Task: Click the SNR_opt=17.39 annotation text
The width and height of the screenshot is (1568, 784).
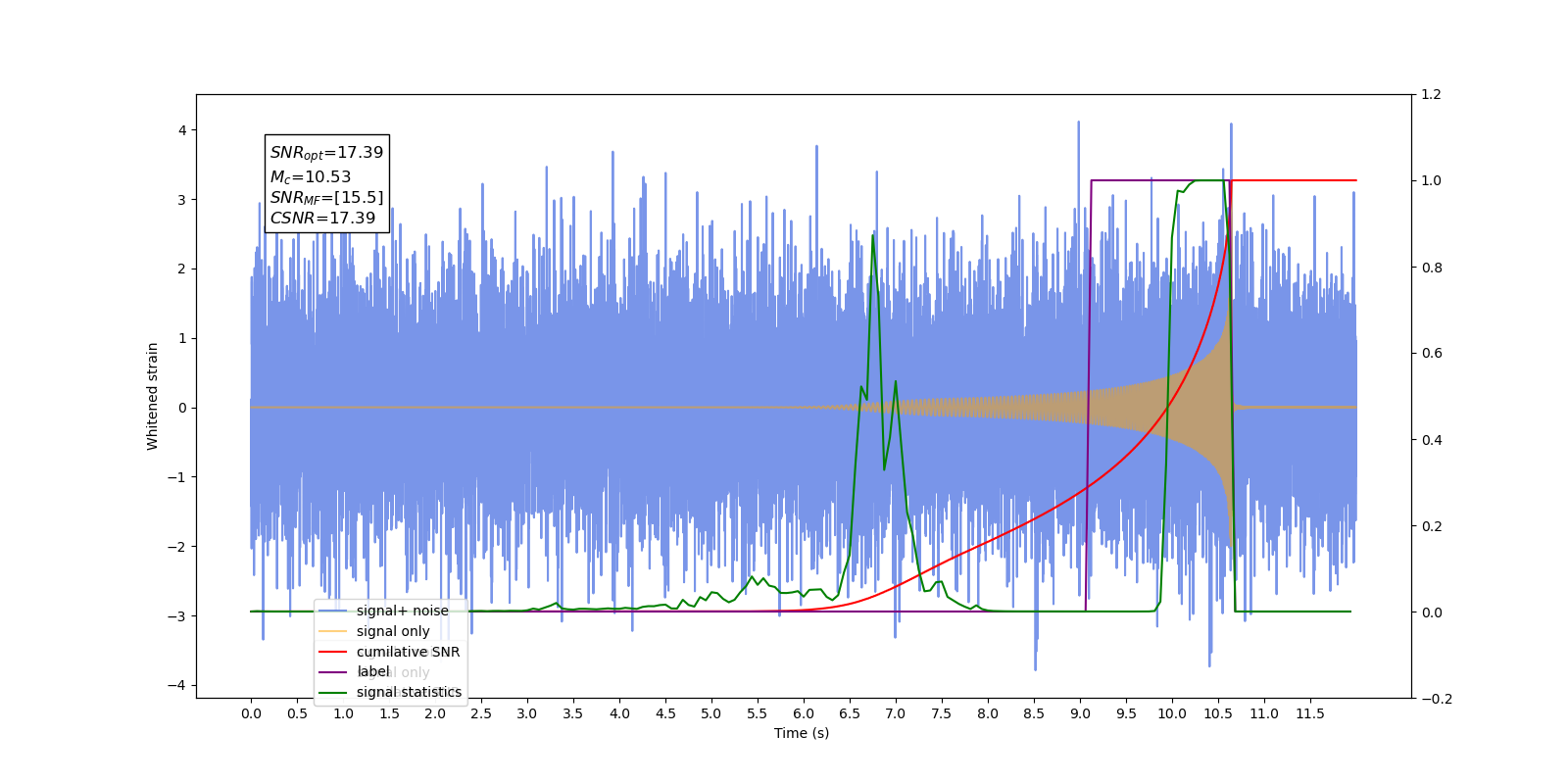Action: (326, 153)
